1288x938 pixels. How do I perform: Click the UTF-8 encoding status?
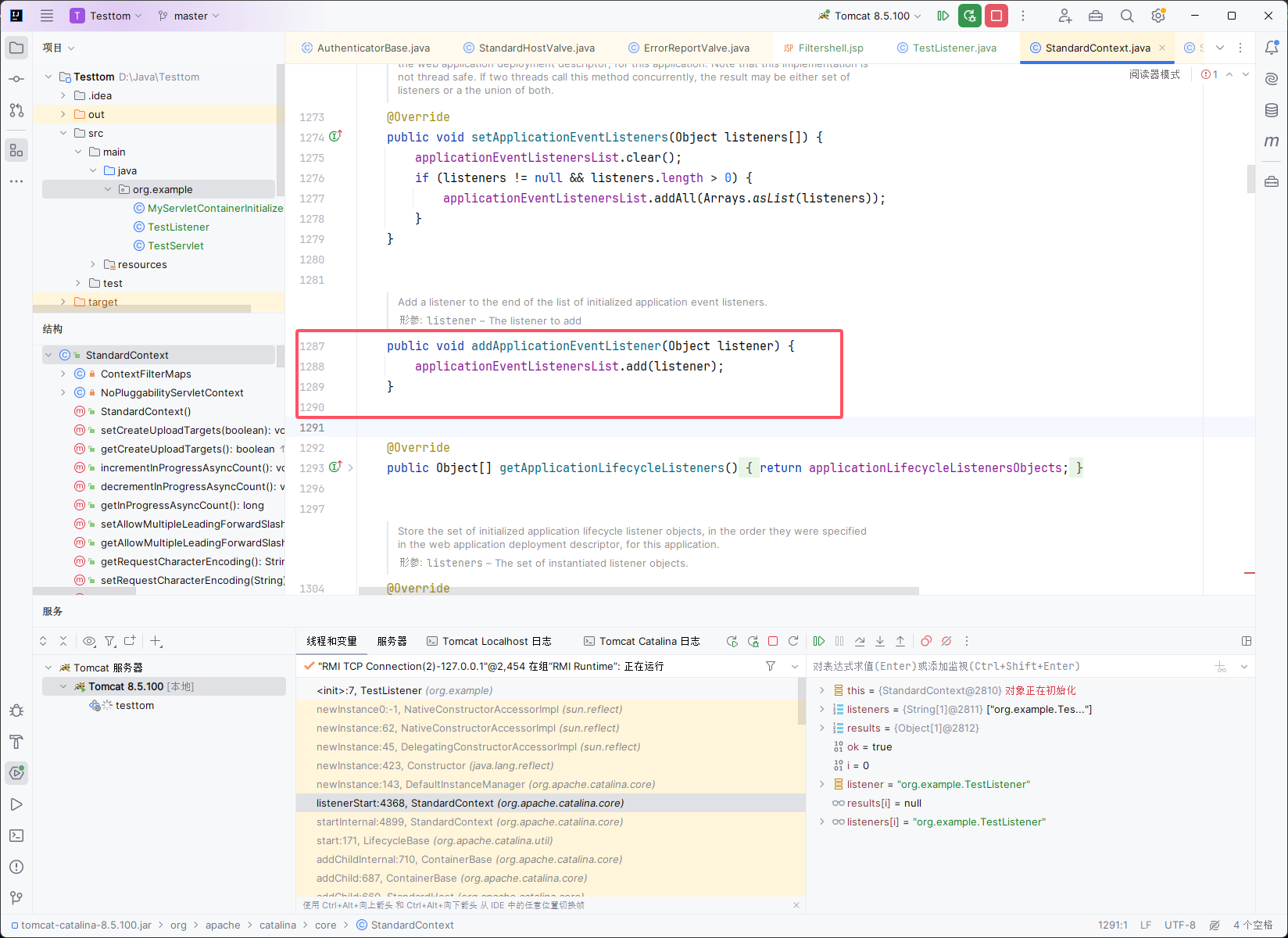click(x=1179, y=925)
